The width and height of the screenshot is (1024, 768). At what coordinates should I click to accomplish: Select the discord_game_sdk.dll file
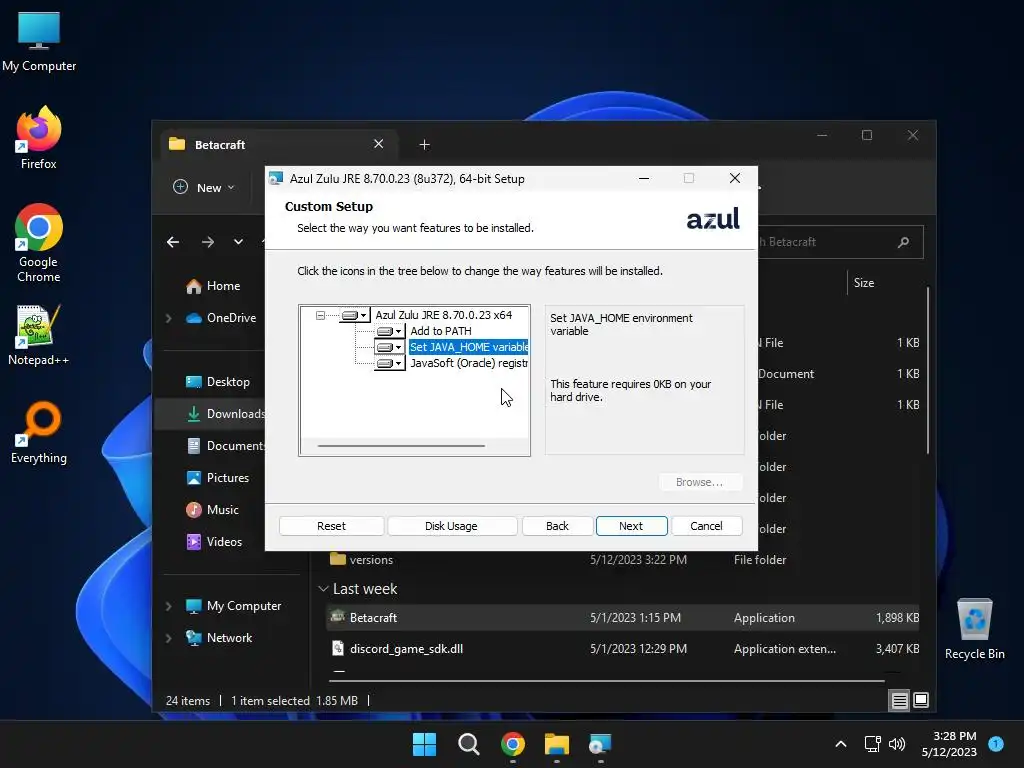[x=622, y=648]
